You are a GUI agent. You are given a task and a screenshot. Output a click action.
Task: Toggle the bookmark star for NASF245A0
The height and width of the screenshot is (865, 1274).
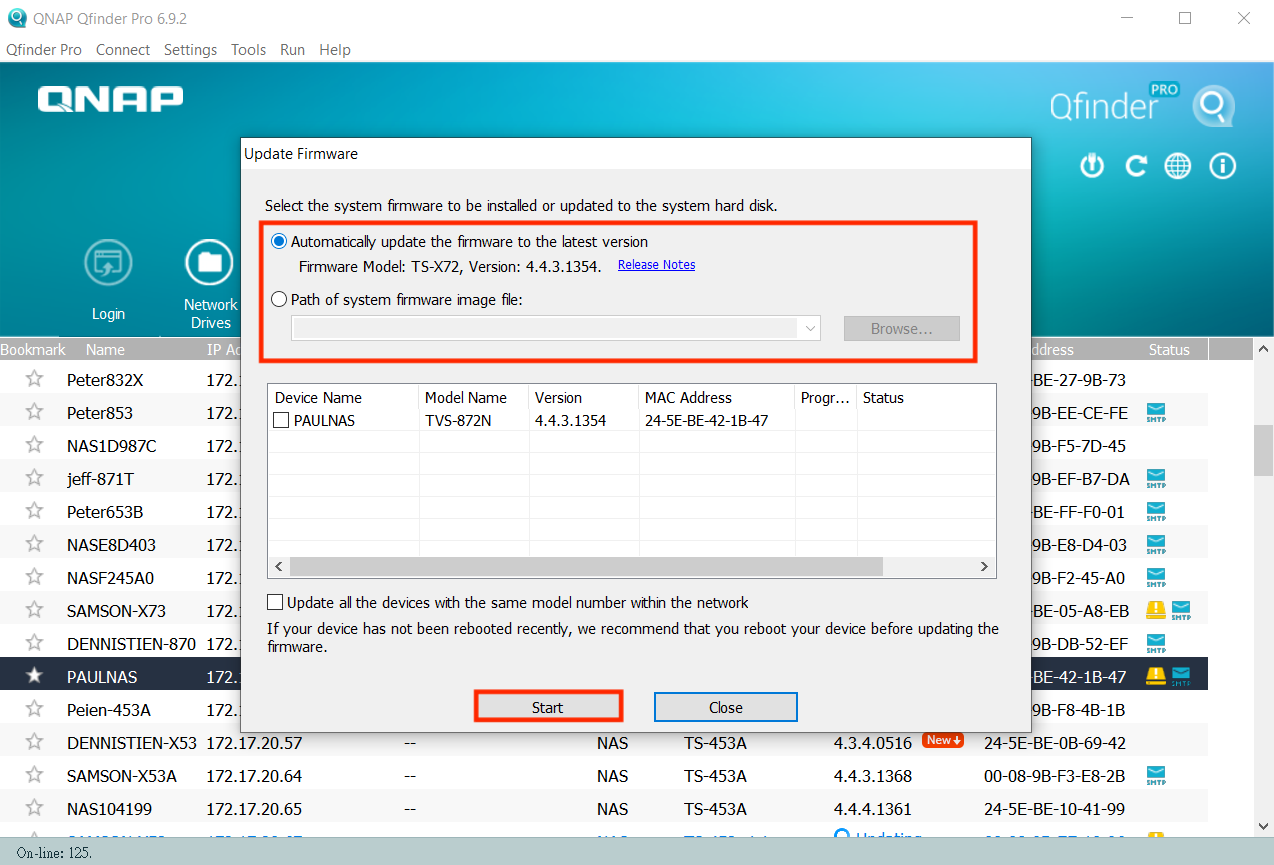35,577
